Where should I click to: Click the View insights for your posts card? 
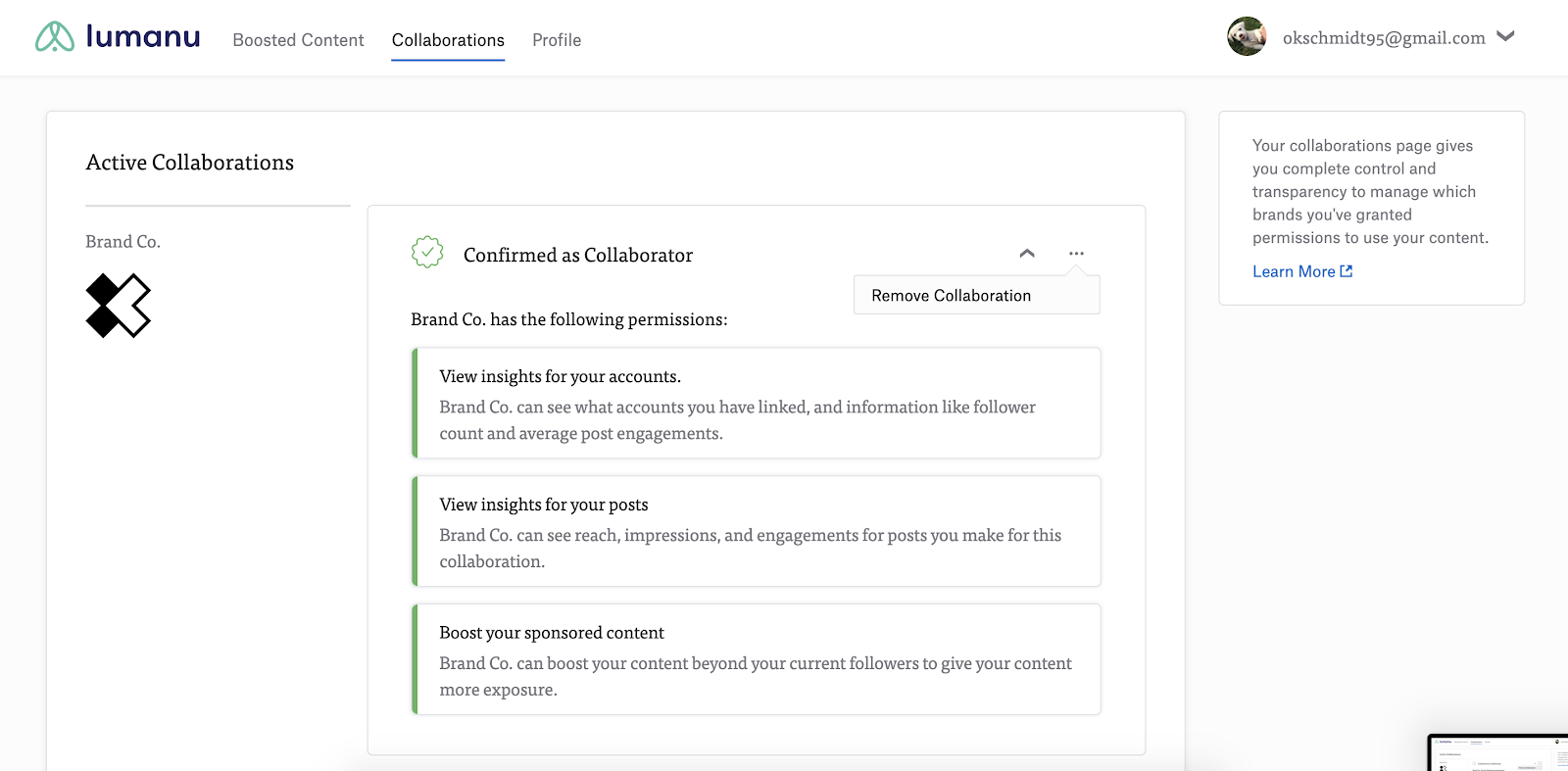pyautogui.click(x=757, y=531)
